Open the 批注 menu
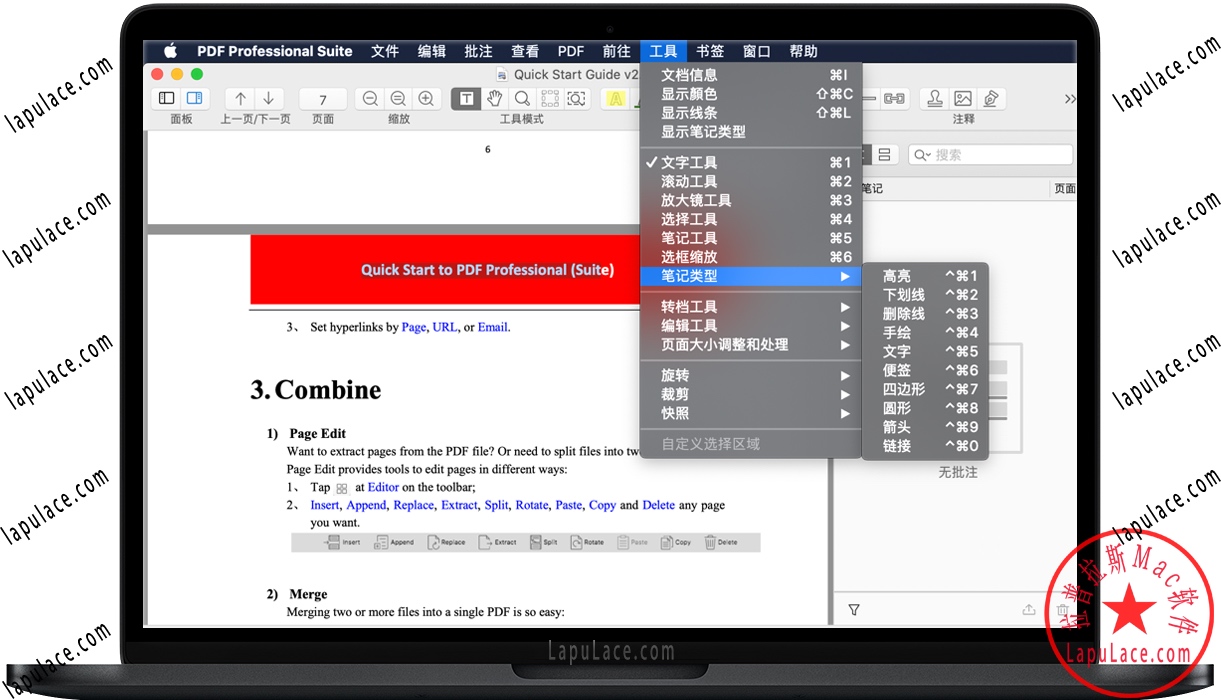Image resolution: width=1221 pixels, height=700 pixels. coord(478,51)
